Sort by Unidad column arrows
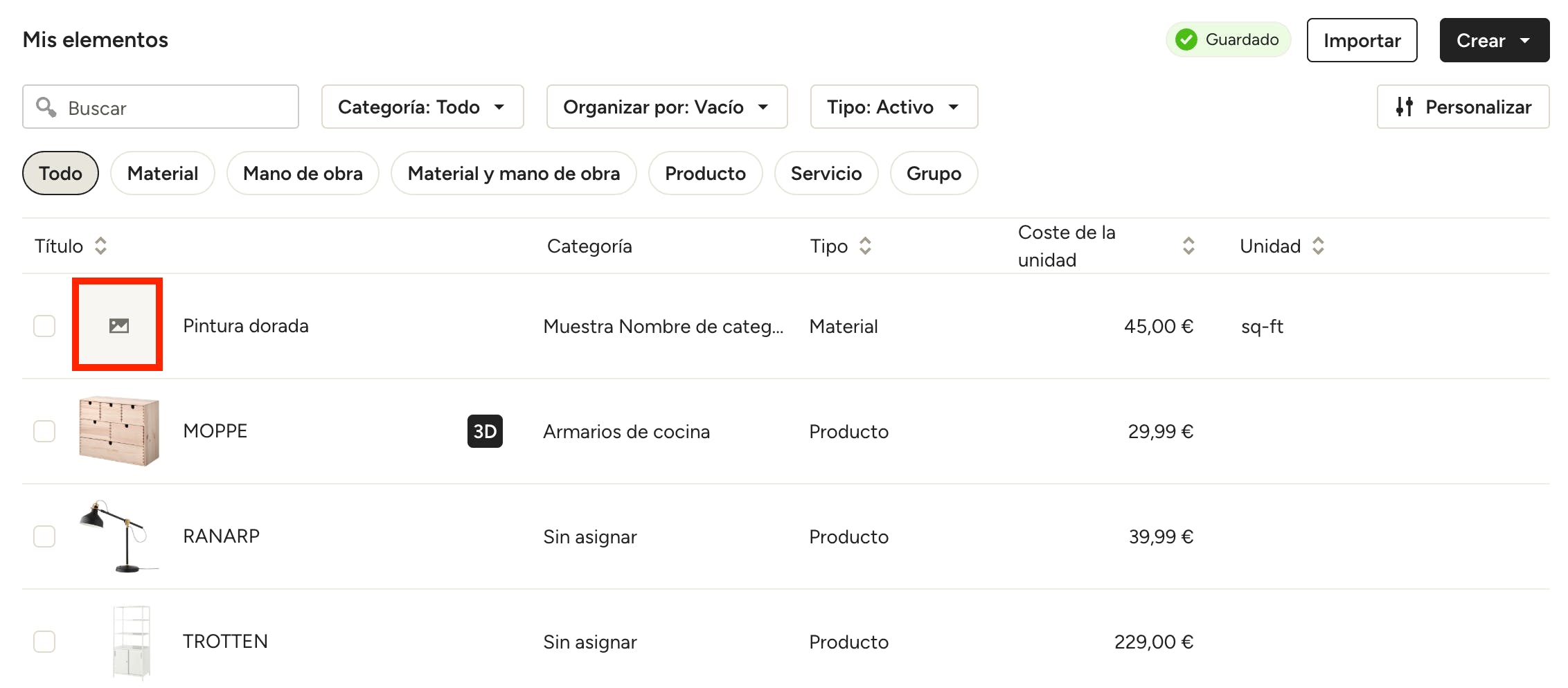This screenshot has height=688, width=1568. tap(1318, 246)
